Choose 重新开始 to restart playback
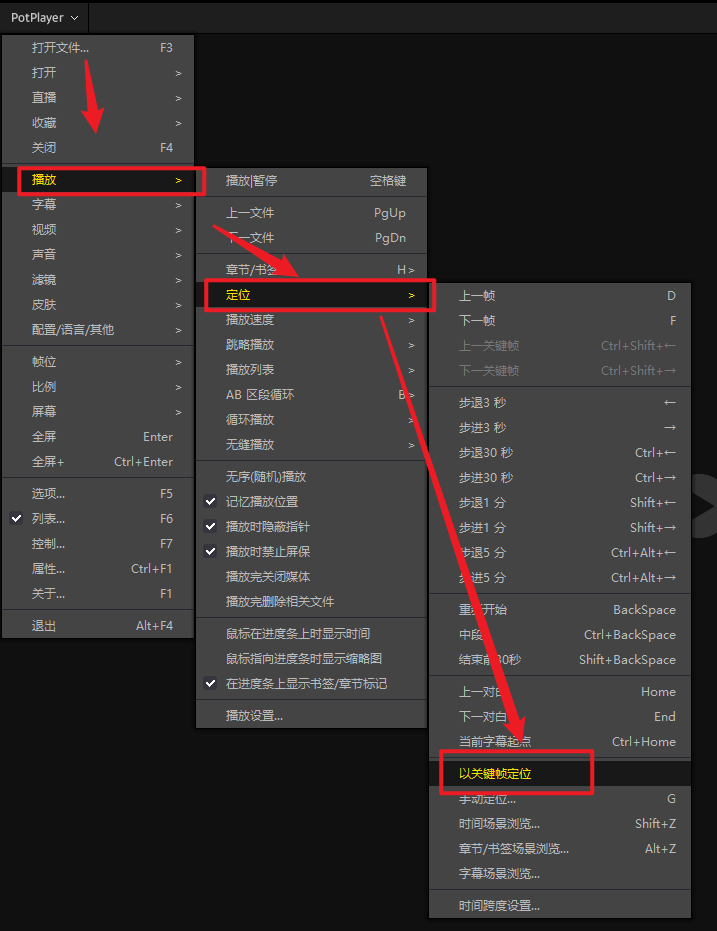717x931 pixels. (483, 610)
